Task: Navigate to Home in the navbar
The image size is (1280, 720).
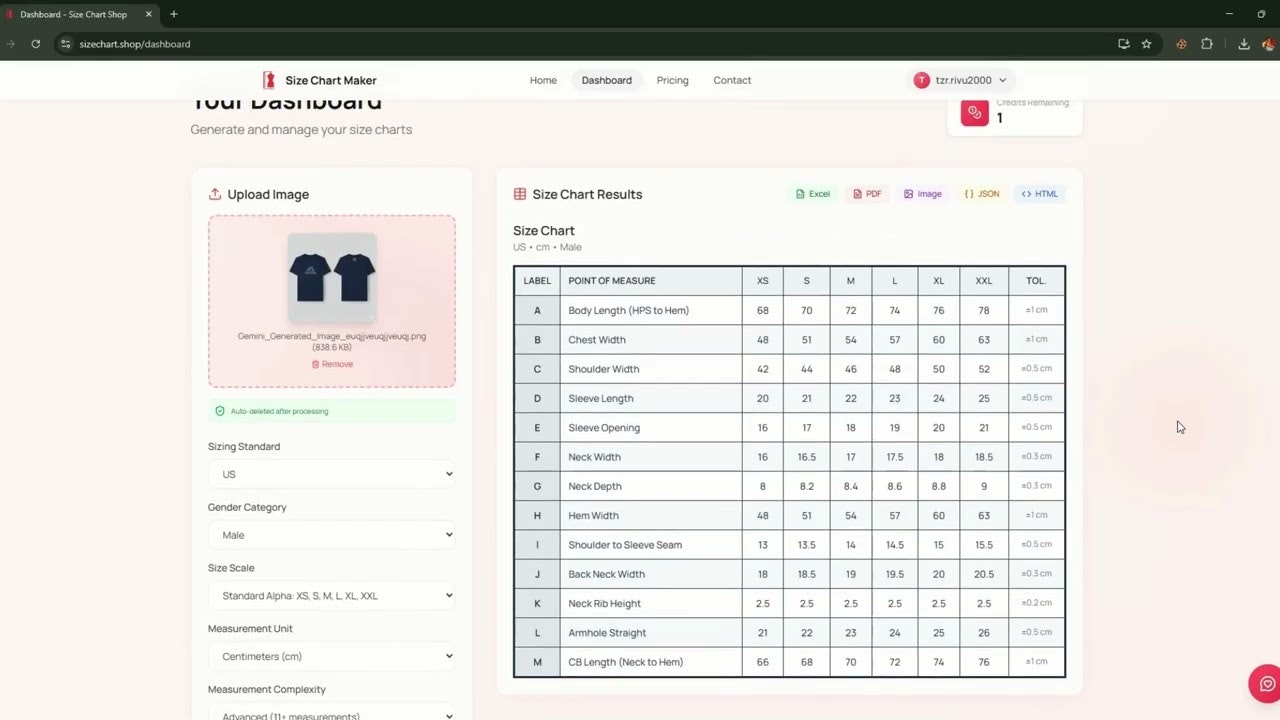Action: [x=543, y=80]
